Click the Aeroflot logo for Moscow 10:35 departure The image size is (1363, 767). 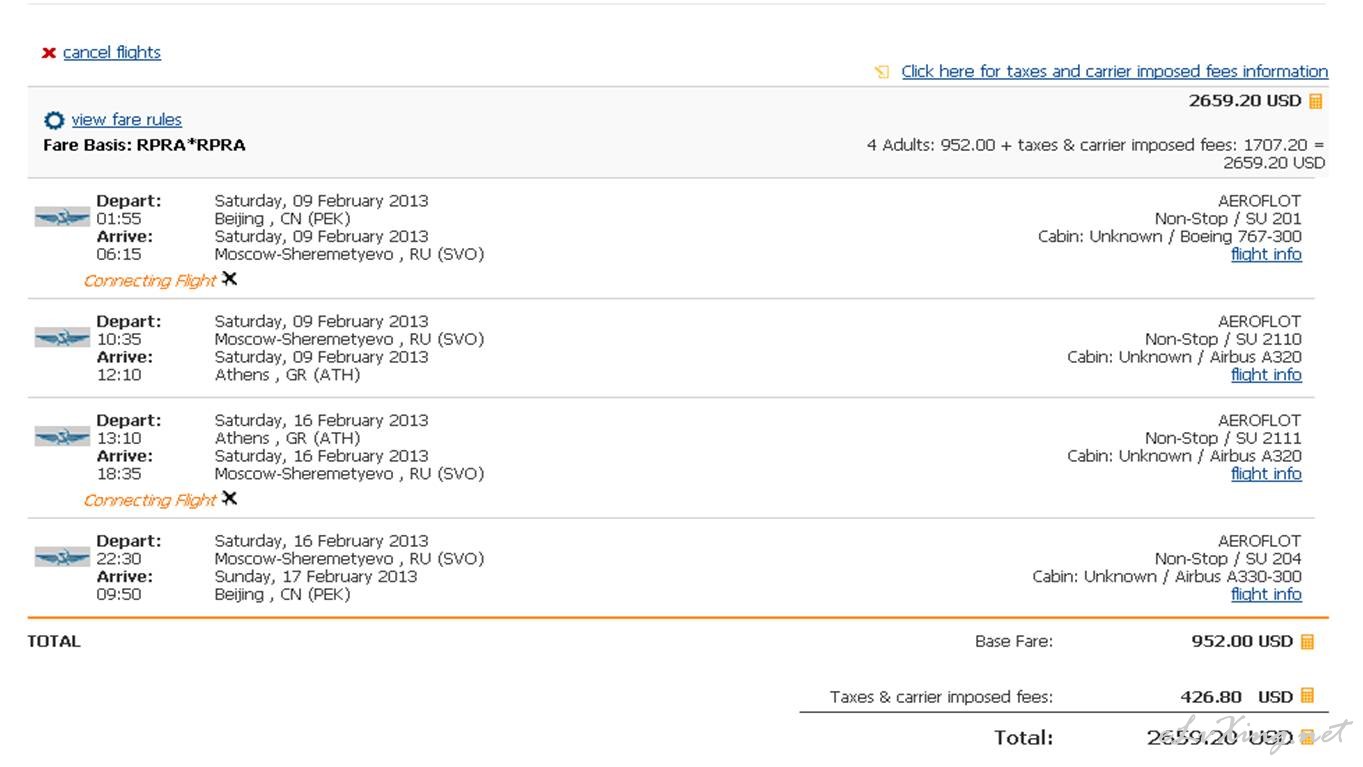[62, 338]
